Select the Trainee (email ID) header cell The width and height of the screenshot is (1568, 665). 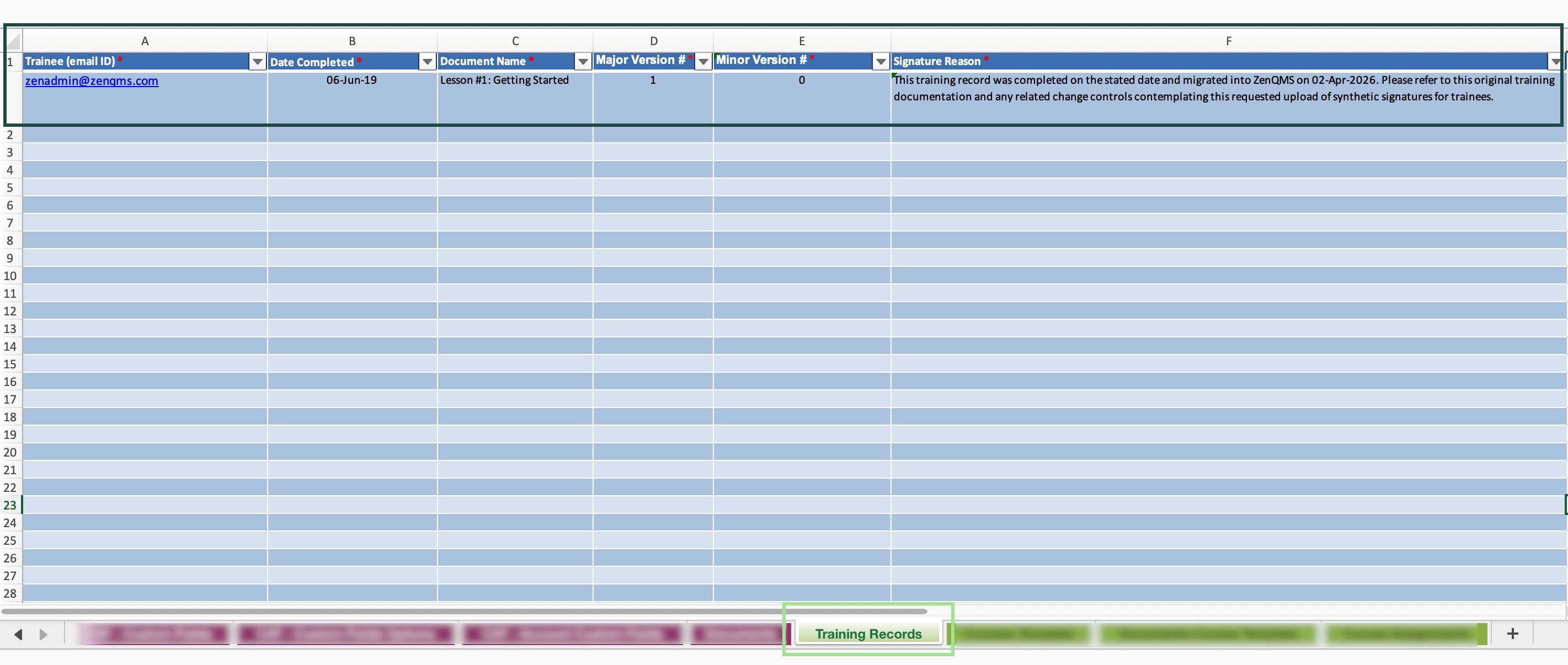145,61
